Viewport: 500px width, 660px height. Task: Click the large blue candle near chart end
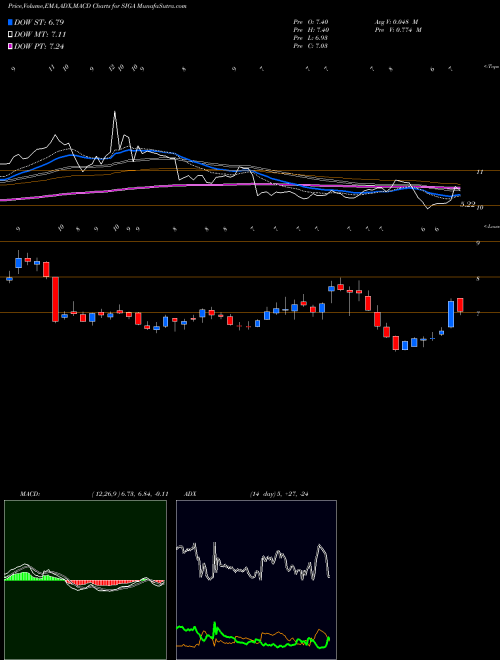click(451, 314)
